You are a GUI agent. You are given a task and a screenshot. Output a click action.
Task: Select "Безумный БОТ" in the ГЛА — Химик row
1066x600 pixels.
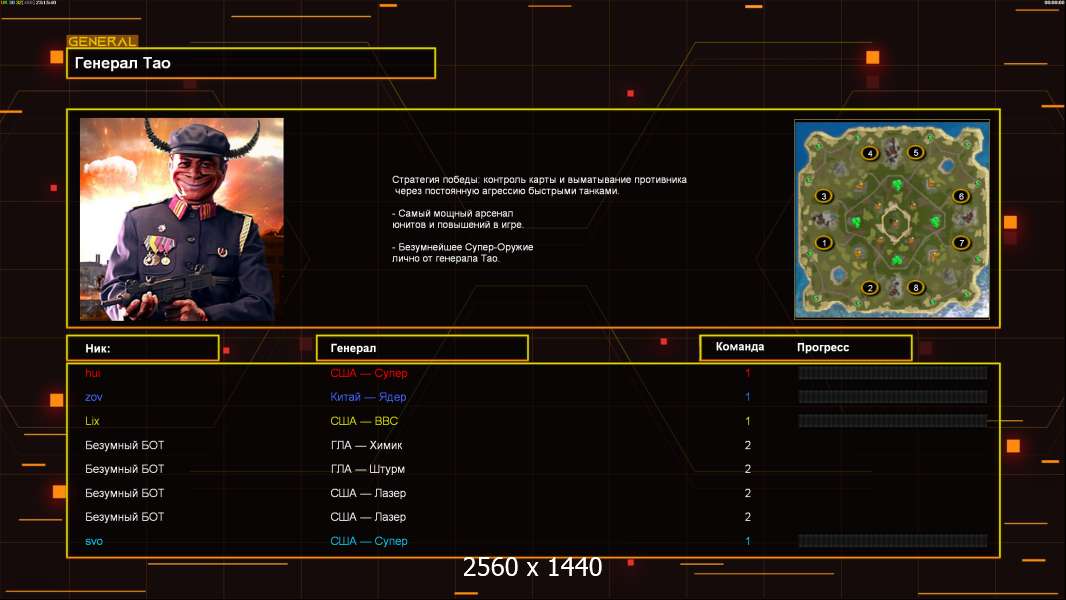[124, 445]
